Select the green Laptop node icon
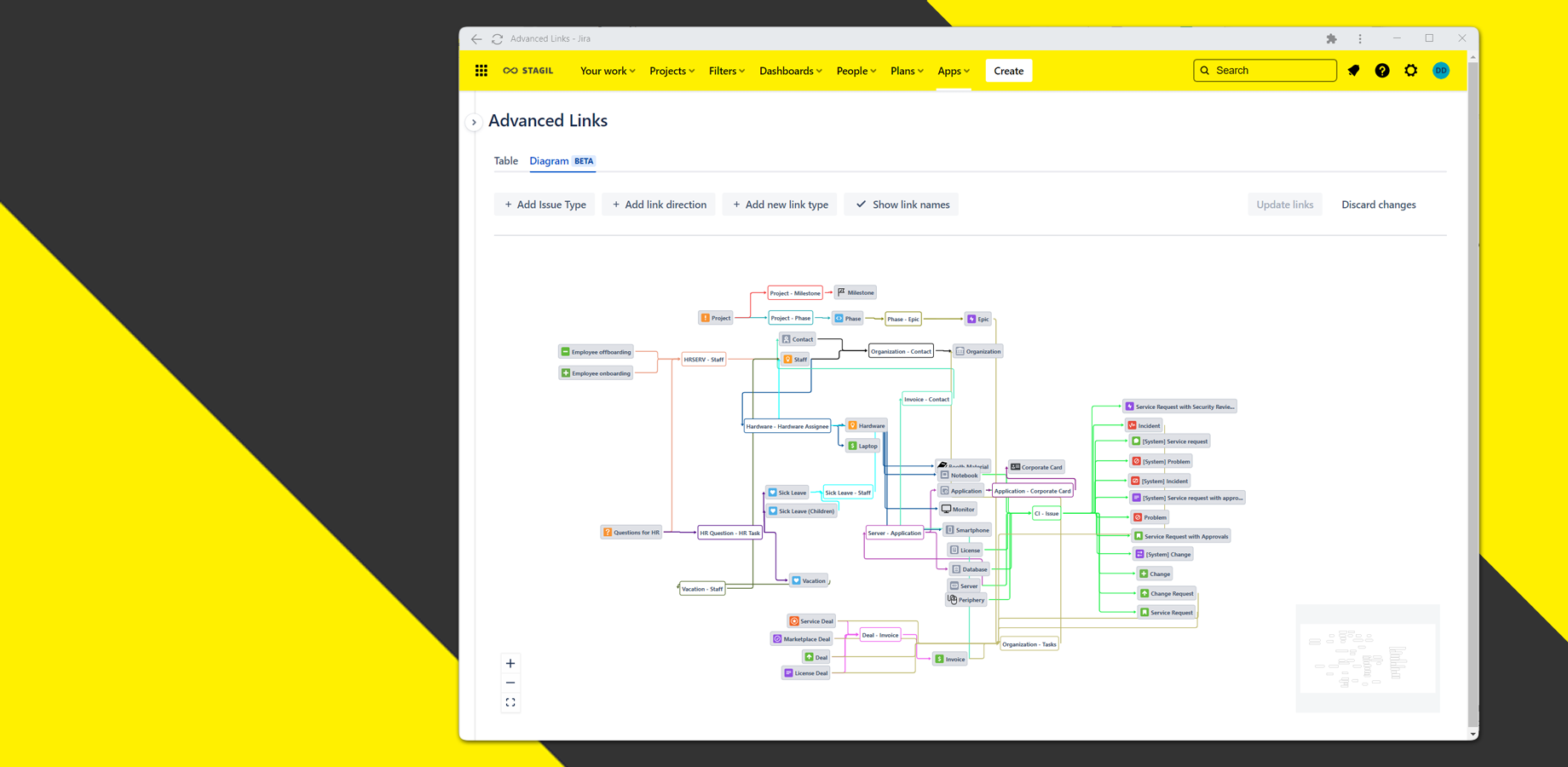Viewport: 1568px width, 767px height. pyautogui.click(x=854, y=446)
